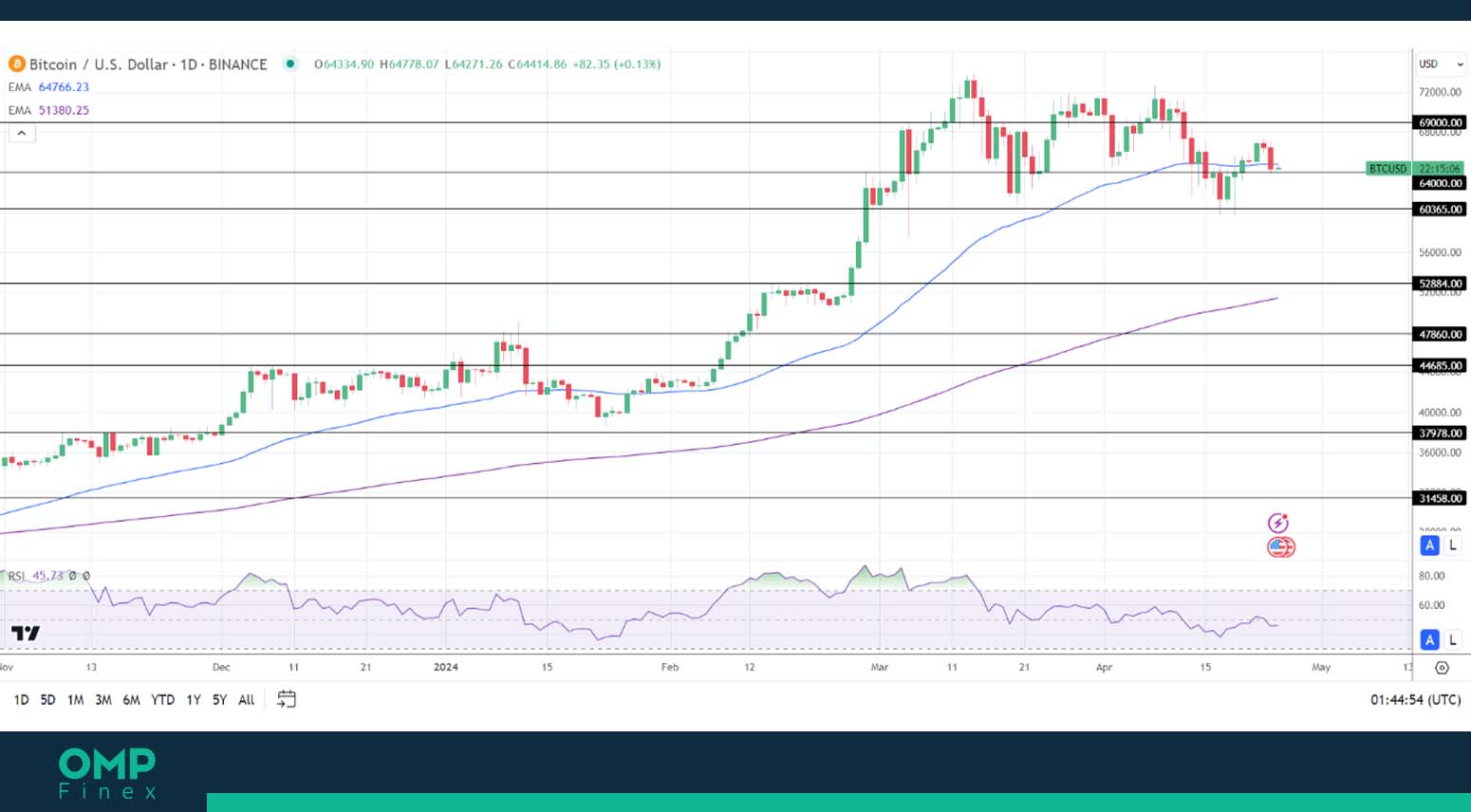Click the 2024 label on the time axis

(x=446, y=667)
